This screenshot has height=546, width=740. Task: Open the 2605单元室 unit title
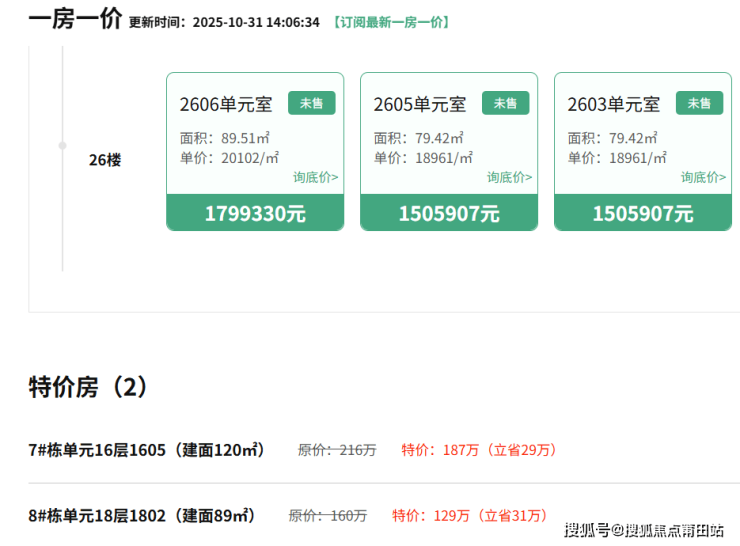click(x=420, y=104)
